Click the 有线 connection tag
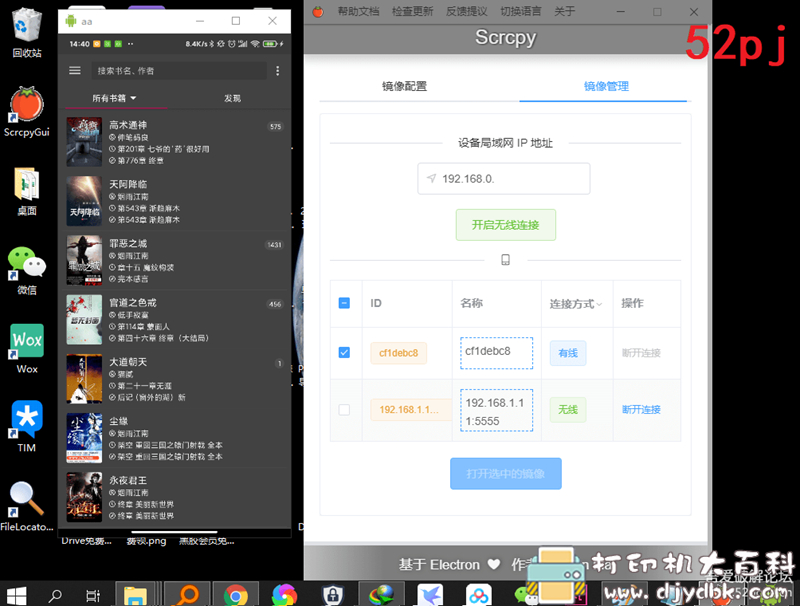 pos(568,353)
